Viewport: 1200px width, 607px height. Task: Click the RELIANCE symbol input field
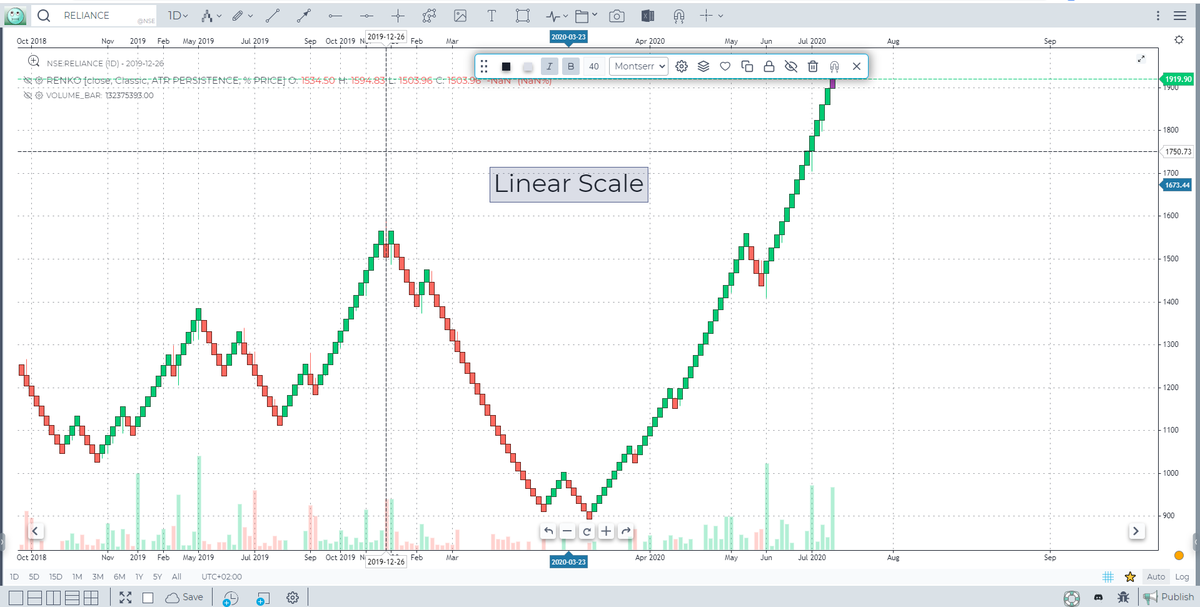click(x=105, y=16)
